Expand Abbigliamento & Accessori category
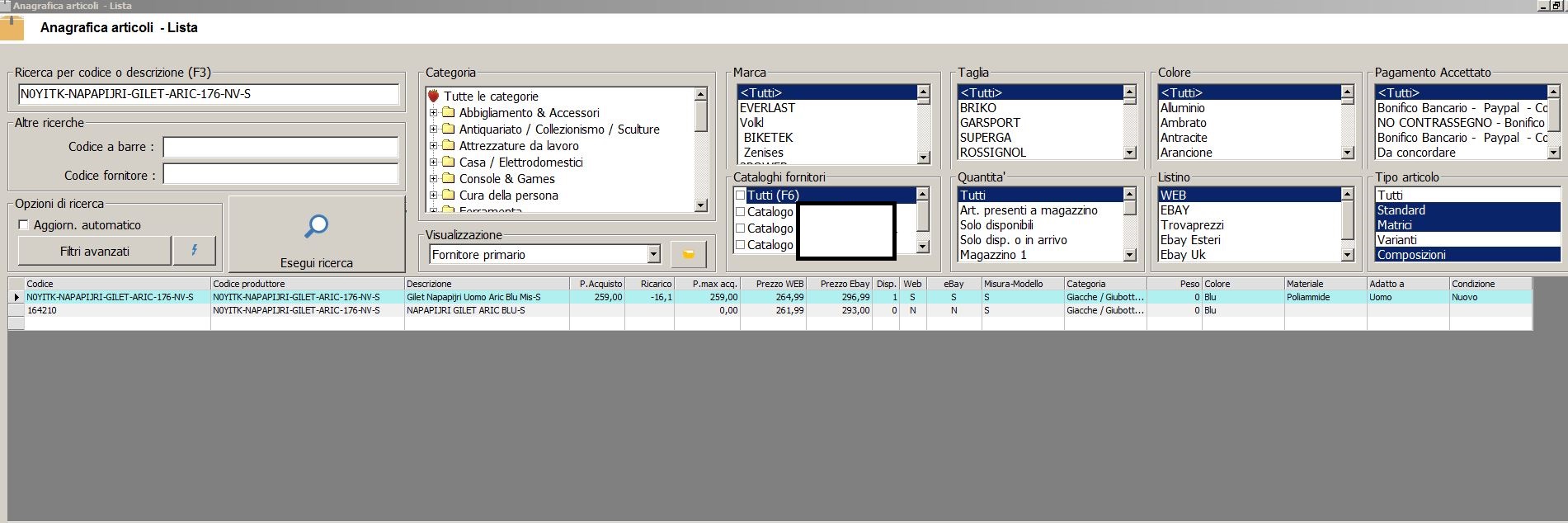This screenshot has height=523, width=1568. click(433, 113)
